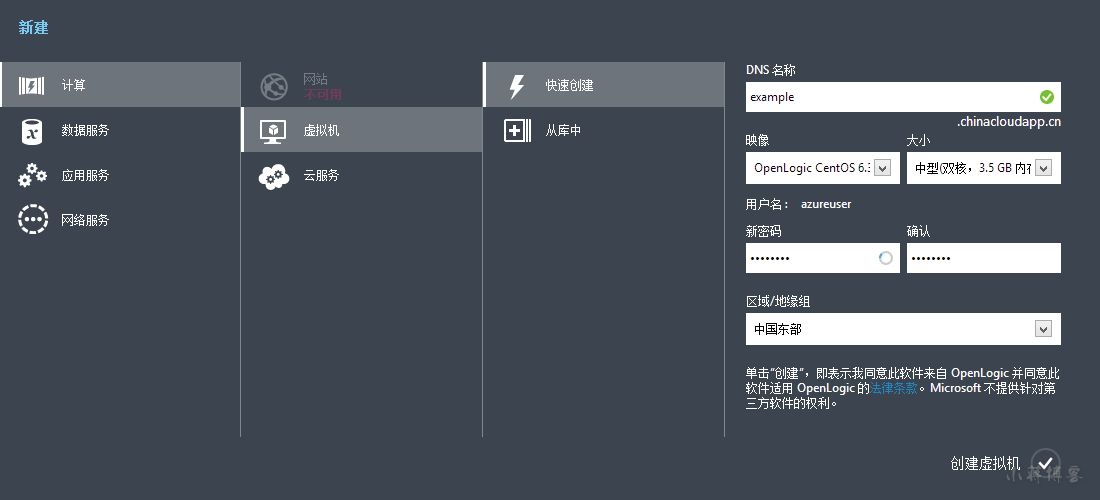Viewport: 1100px width, 500px height.
Task: Expand the 映像 OpenLogic CentOS dropdown
Action: tap(822, 168)
